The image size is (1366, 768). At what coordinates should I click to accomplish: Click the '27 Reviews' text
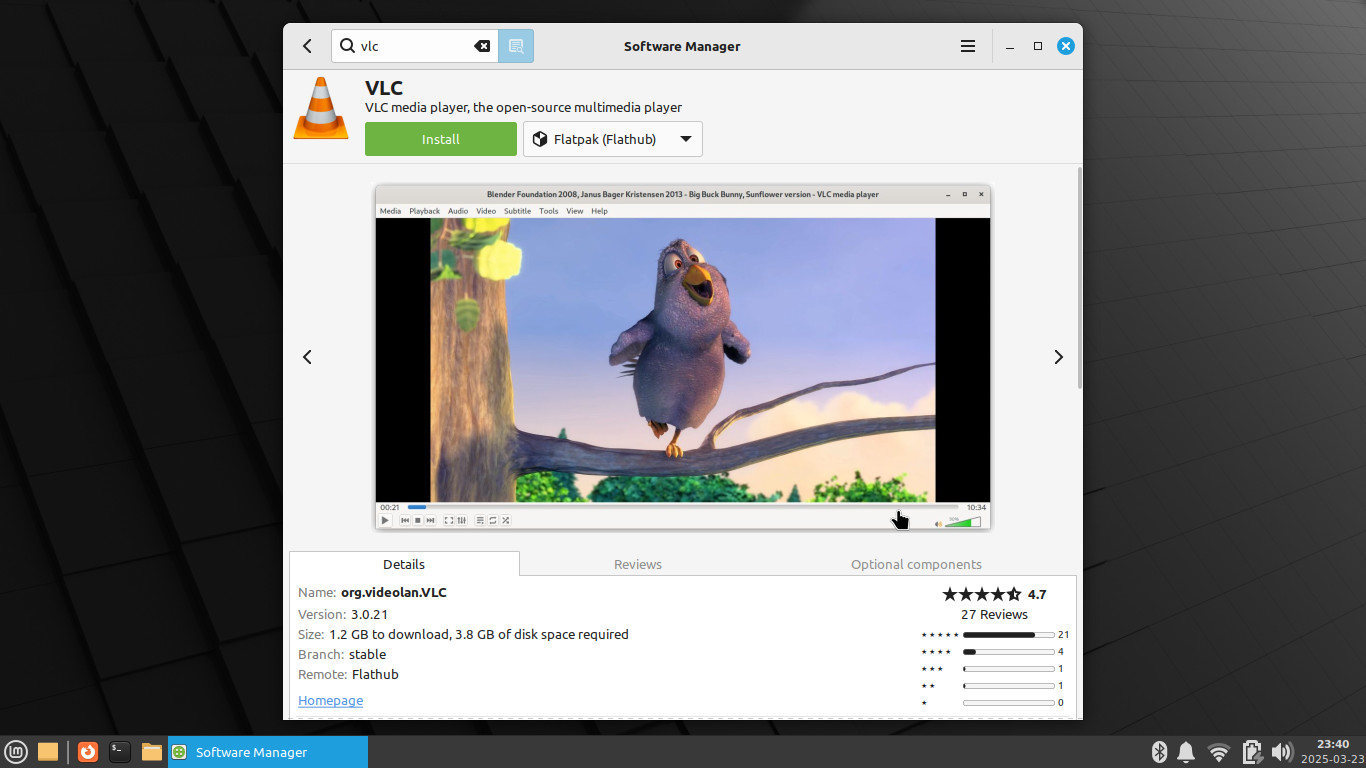(994, 614)
